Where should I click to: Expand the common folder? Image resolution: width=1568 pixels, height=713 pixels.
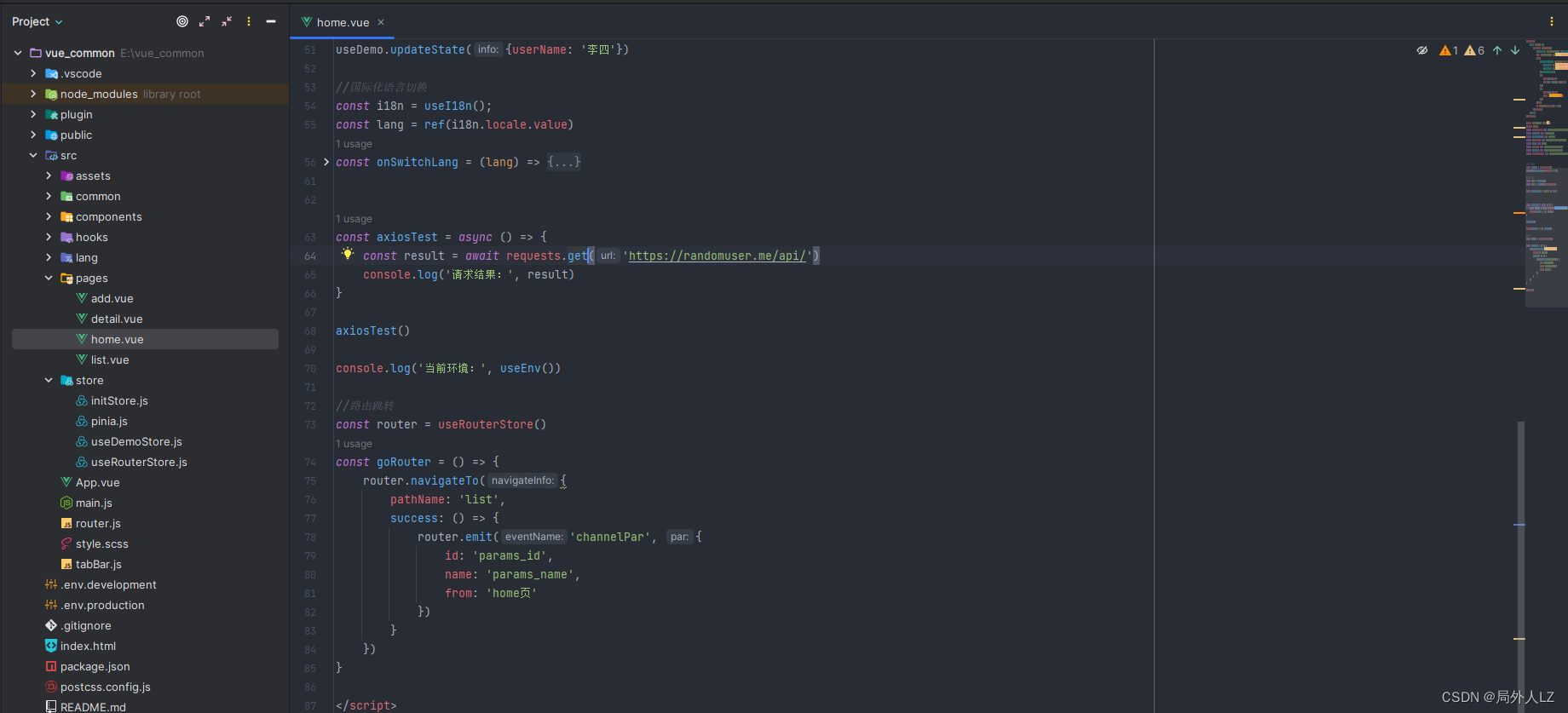tap(49, 196)
